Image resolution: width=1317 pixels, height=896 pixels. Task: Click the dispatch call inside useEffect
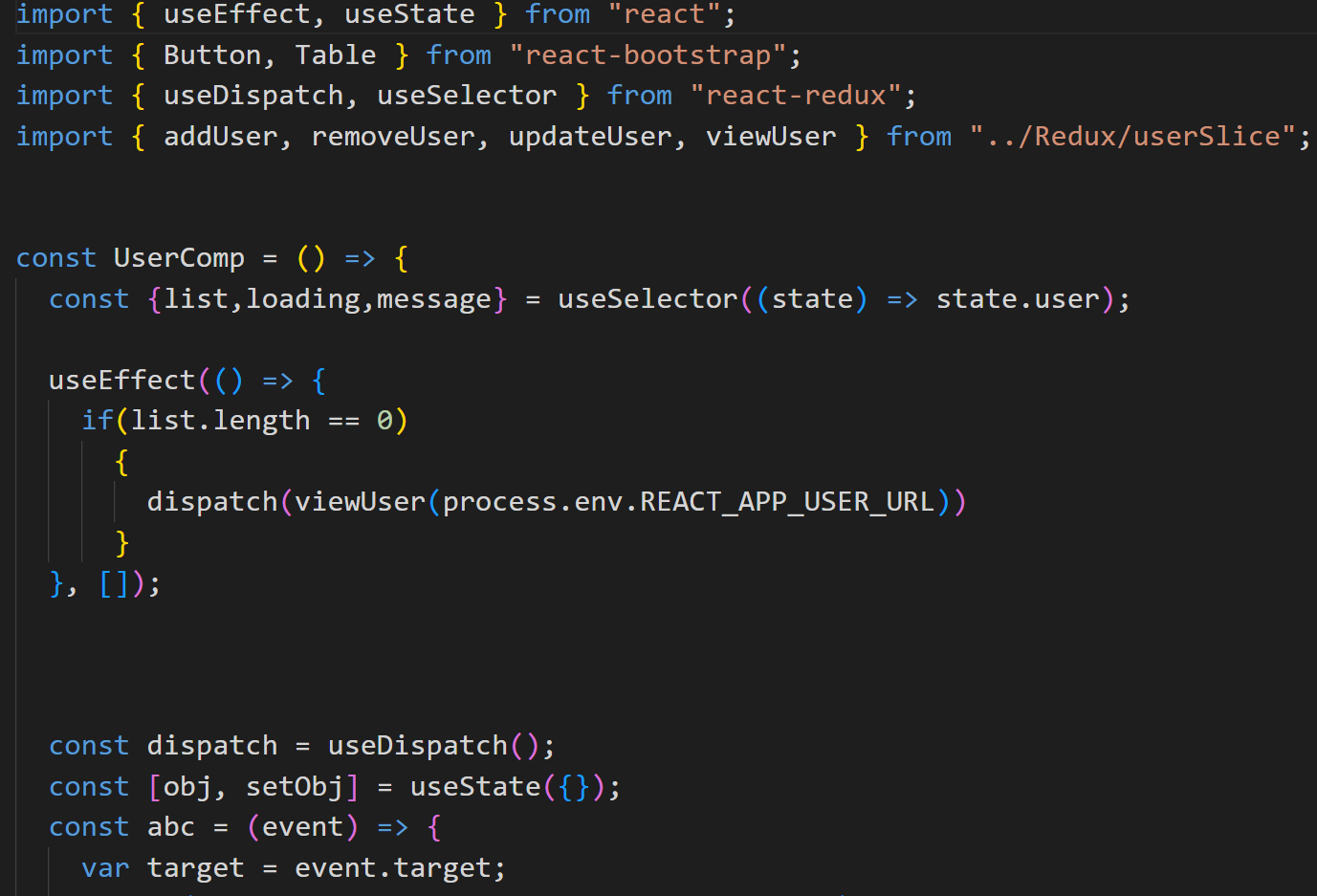(211, 502)
